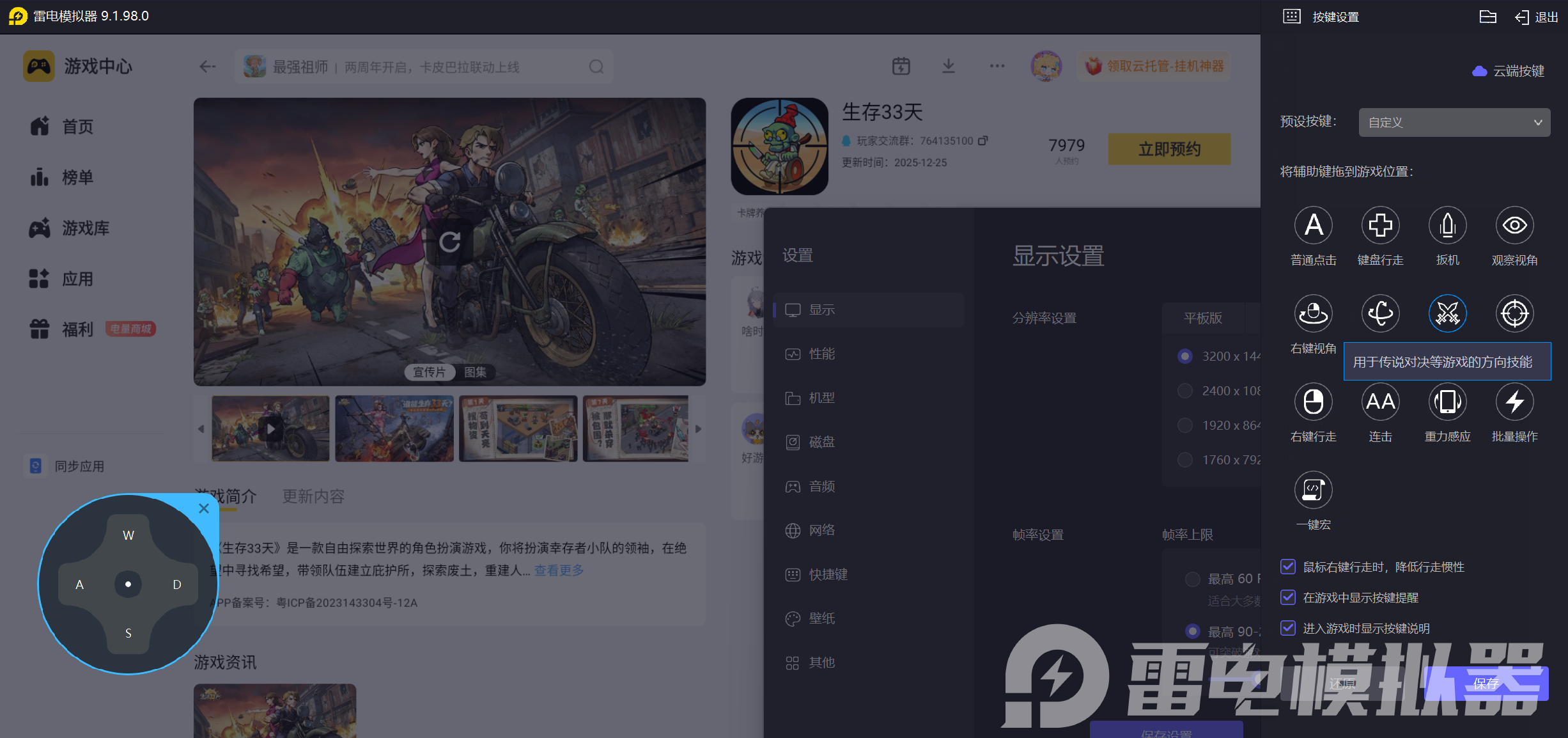Click the 连击 AA combo icon
Image resolution: width=1568 pixels, height=738 pixels.
[1380, 402]
